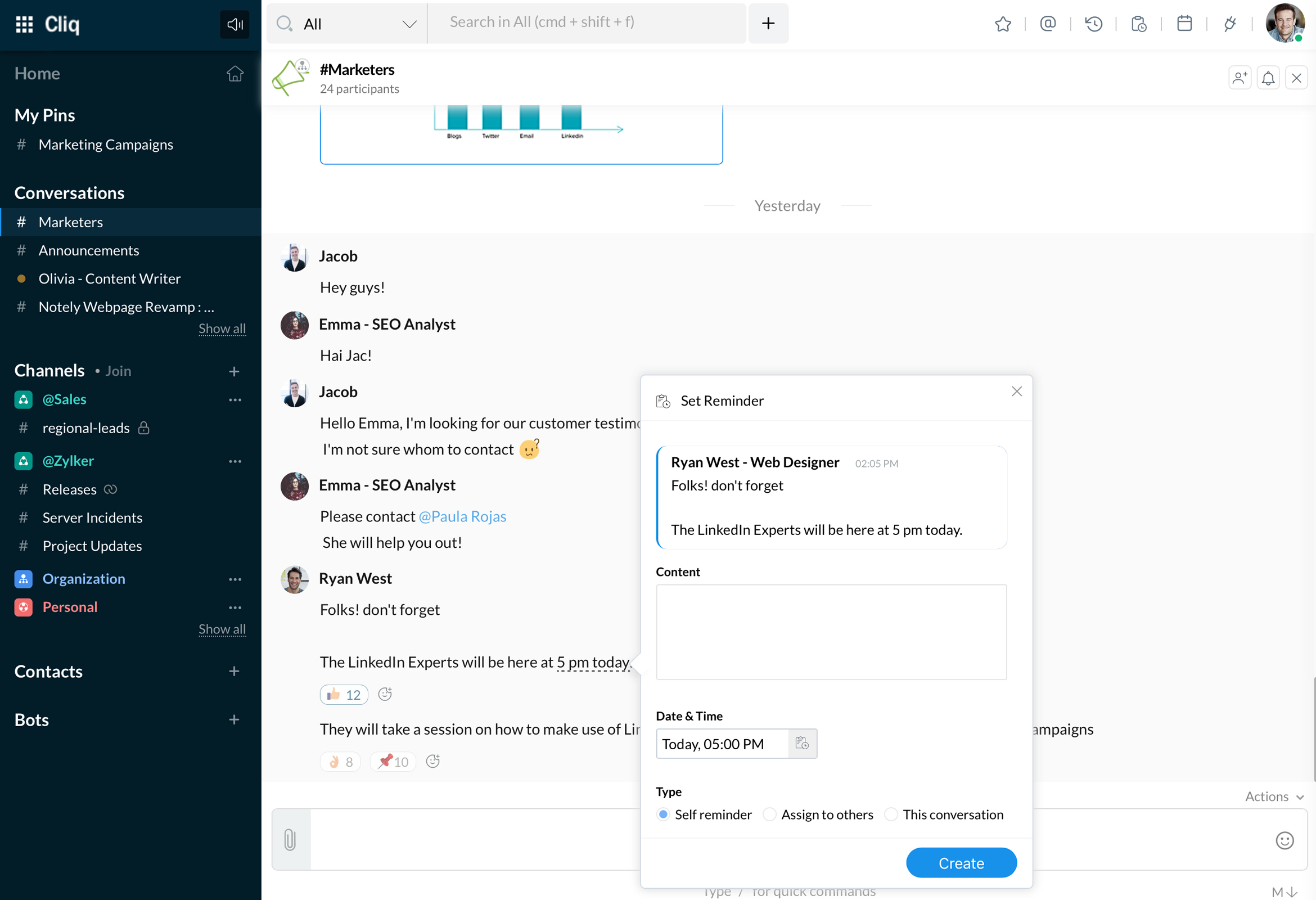The height and width of the screenshot is (900, 1316).
Task: Open reminders icon in top bar
Action: click(x=1139, y=24)
